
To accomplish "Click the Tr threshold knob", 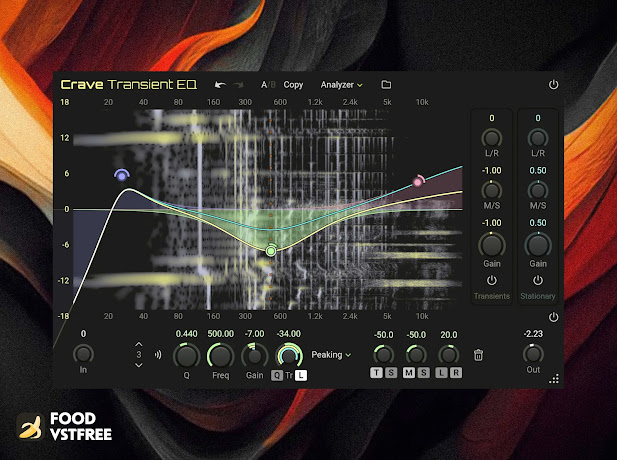I will click(x=289, y=356).
